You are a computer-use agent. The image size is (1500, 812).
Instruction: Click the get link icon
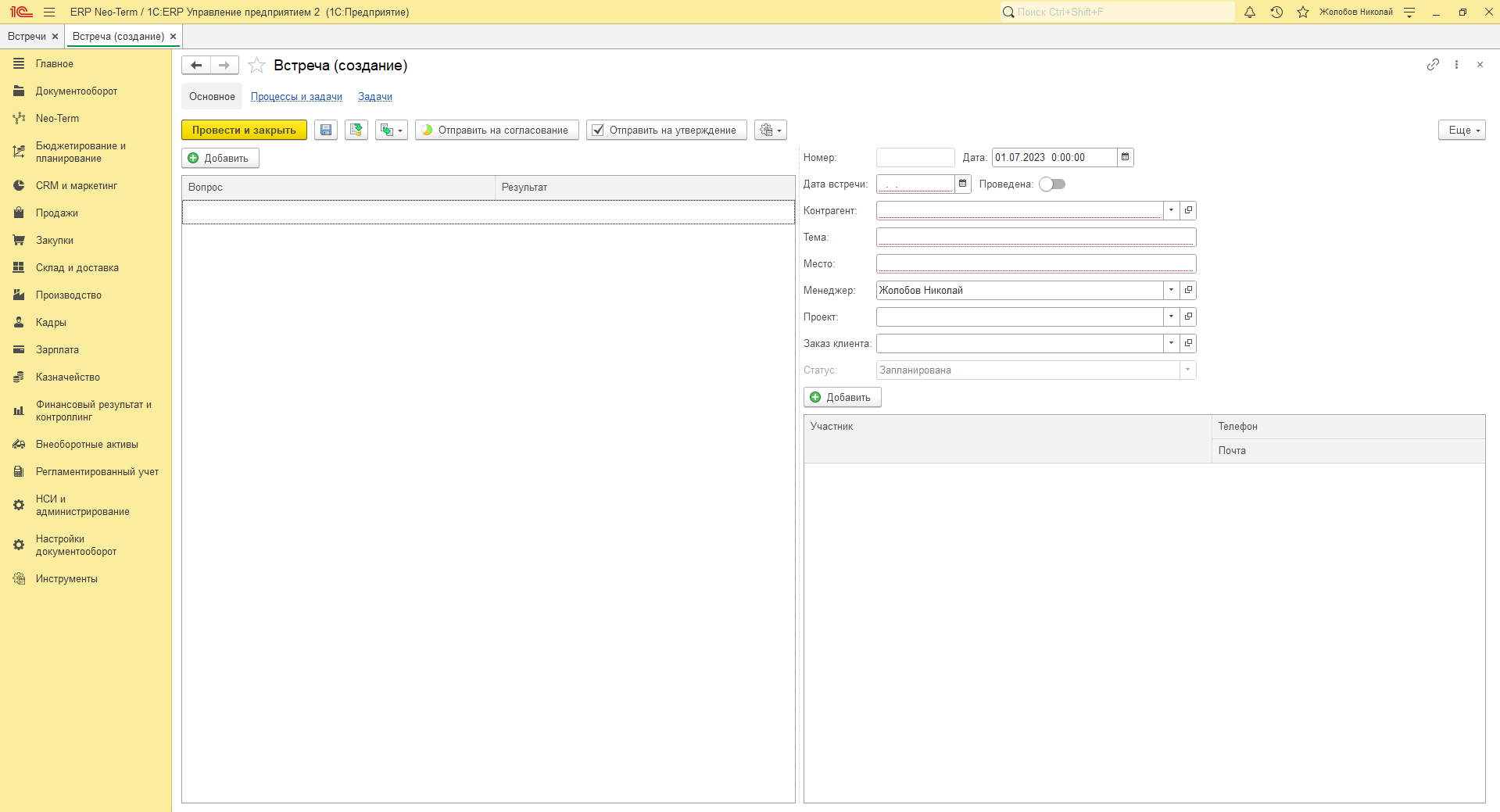tap(1433, 65)
